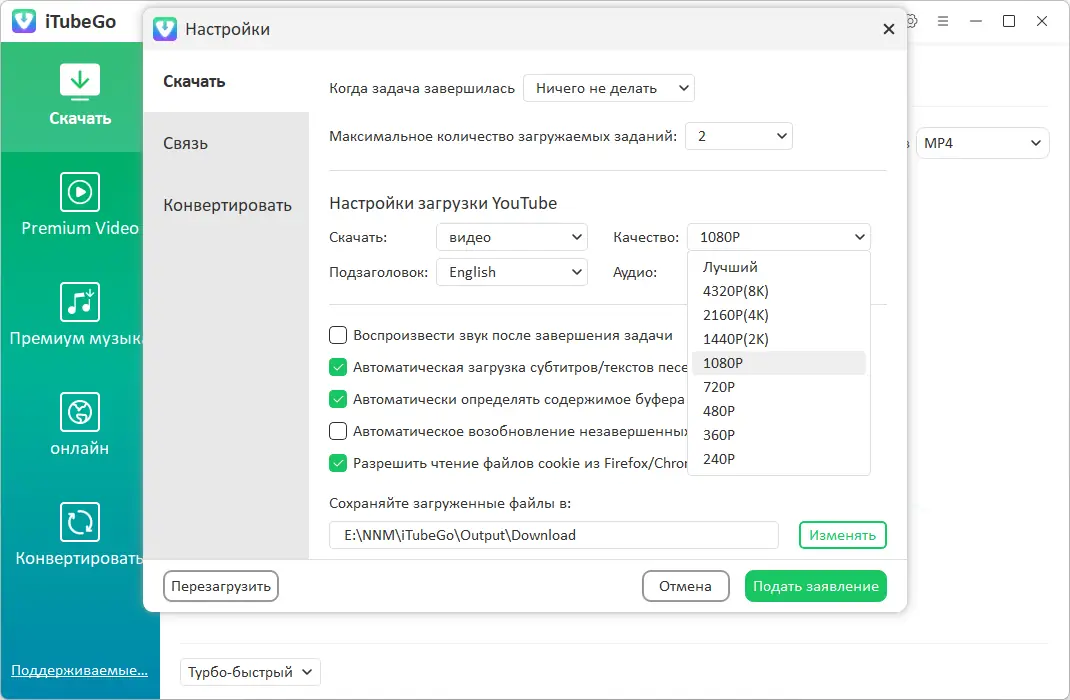Screen dimensions: 1070x700
Task: Open the settings gear icon
Action: click(x=910, y=20)
